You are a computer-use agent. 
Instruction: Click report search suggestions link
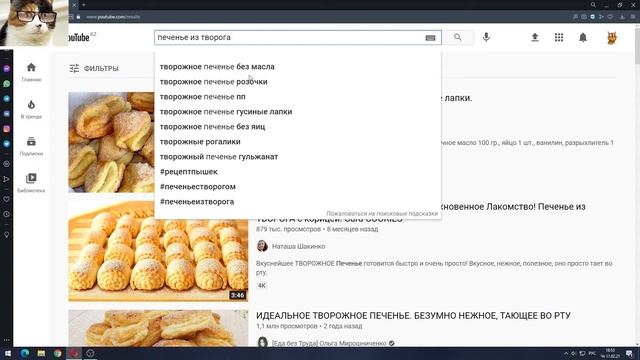(382, 213)
